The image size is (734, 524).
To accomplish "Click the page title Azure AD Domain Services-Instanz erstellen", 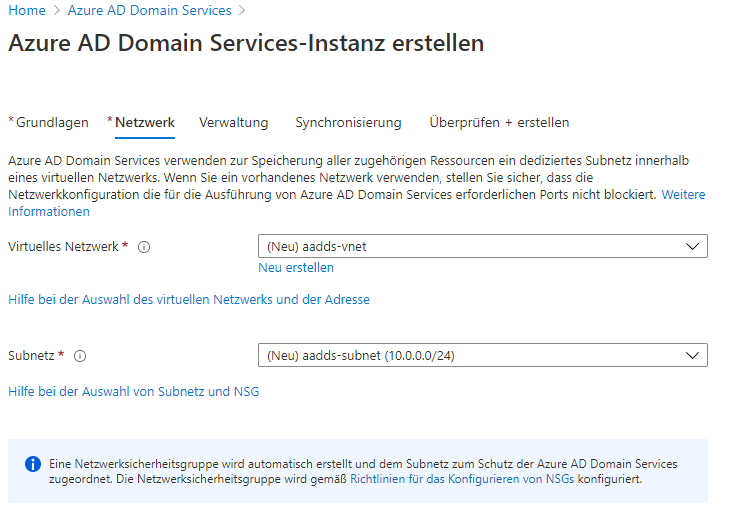I will (246, 43).
